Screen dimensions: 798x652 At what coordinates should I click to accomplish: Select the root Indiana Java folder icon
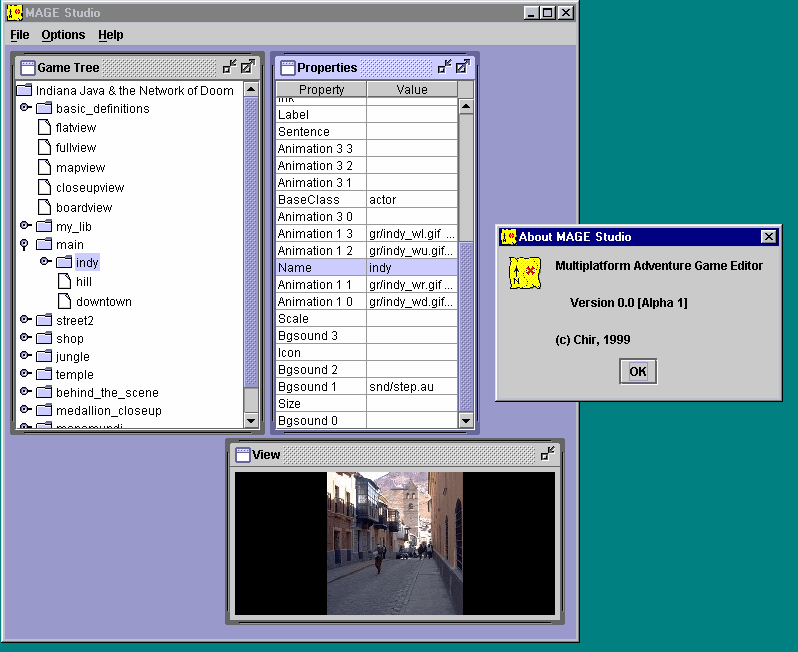click(x=24, y=90)
